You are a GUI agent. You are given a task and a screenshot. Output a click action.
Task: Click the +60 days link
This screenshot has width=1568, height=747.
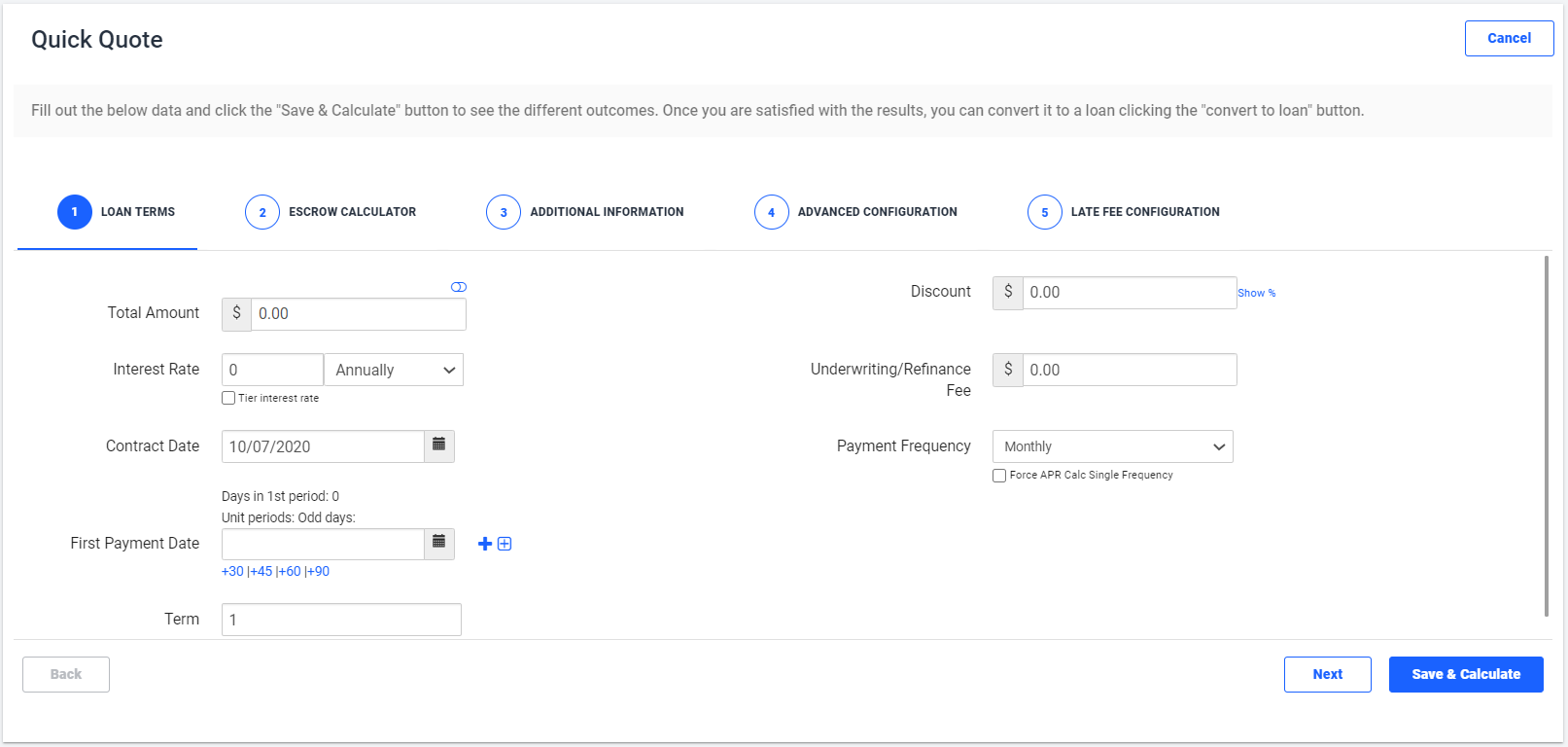coord(290,571)
